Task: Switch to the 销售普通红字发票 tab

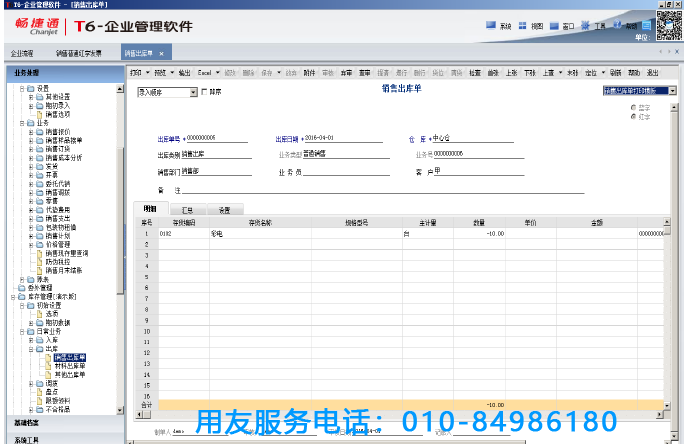Action: [78, 53]
